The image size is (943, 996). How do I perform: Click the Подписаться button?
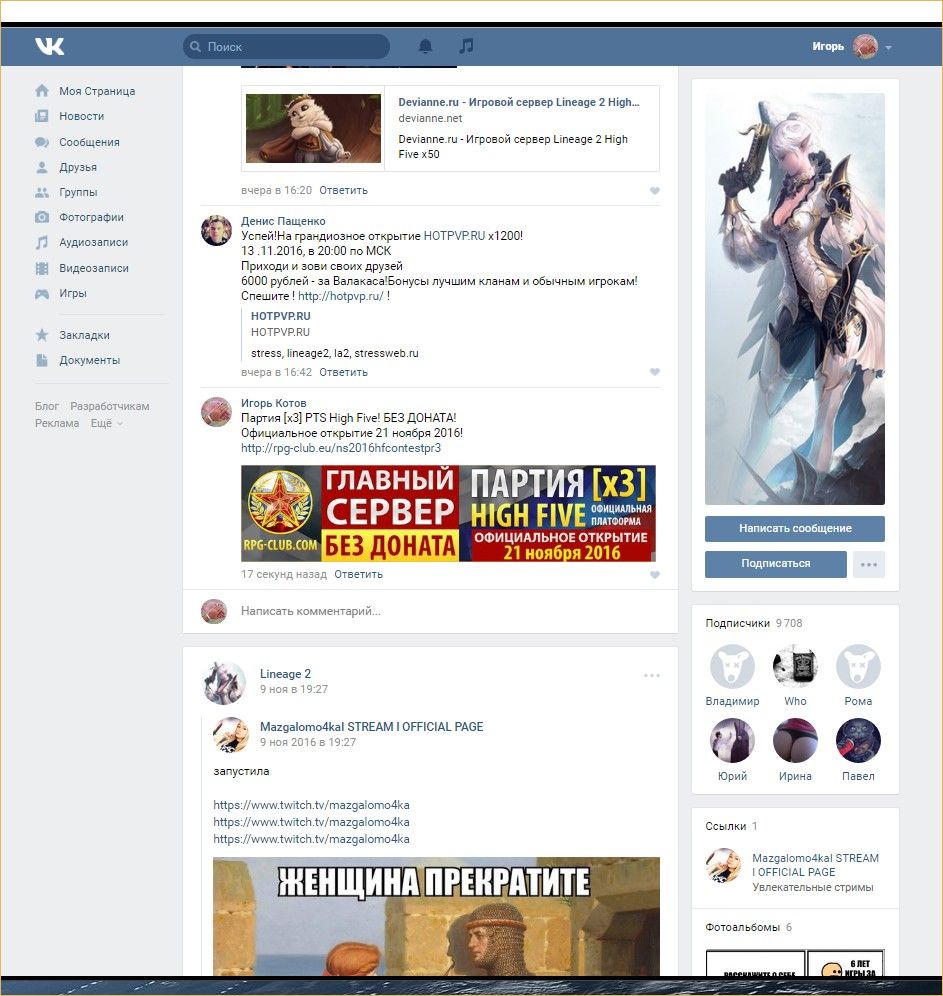click(x=775, y=564)
